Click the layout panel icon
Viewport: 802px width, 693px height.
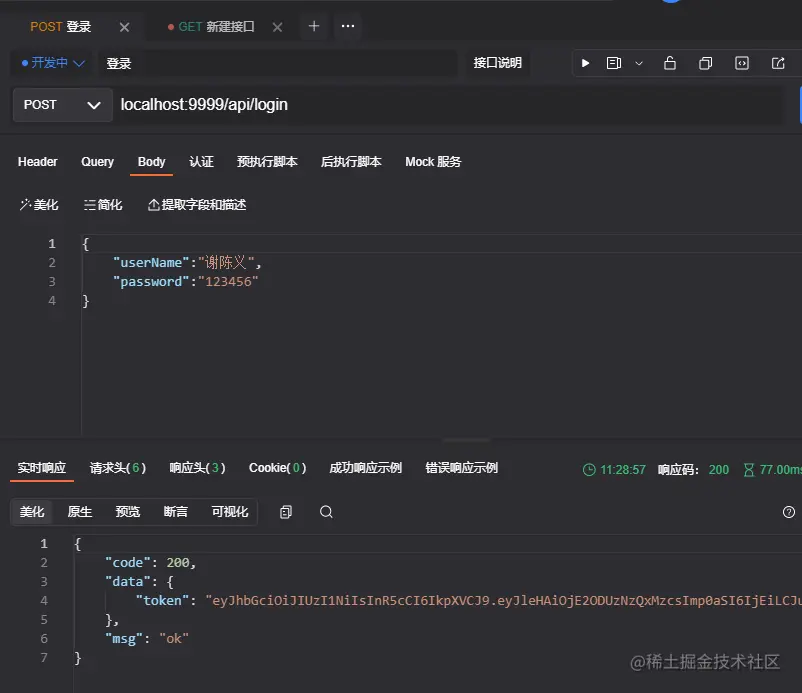pos(614,63)
